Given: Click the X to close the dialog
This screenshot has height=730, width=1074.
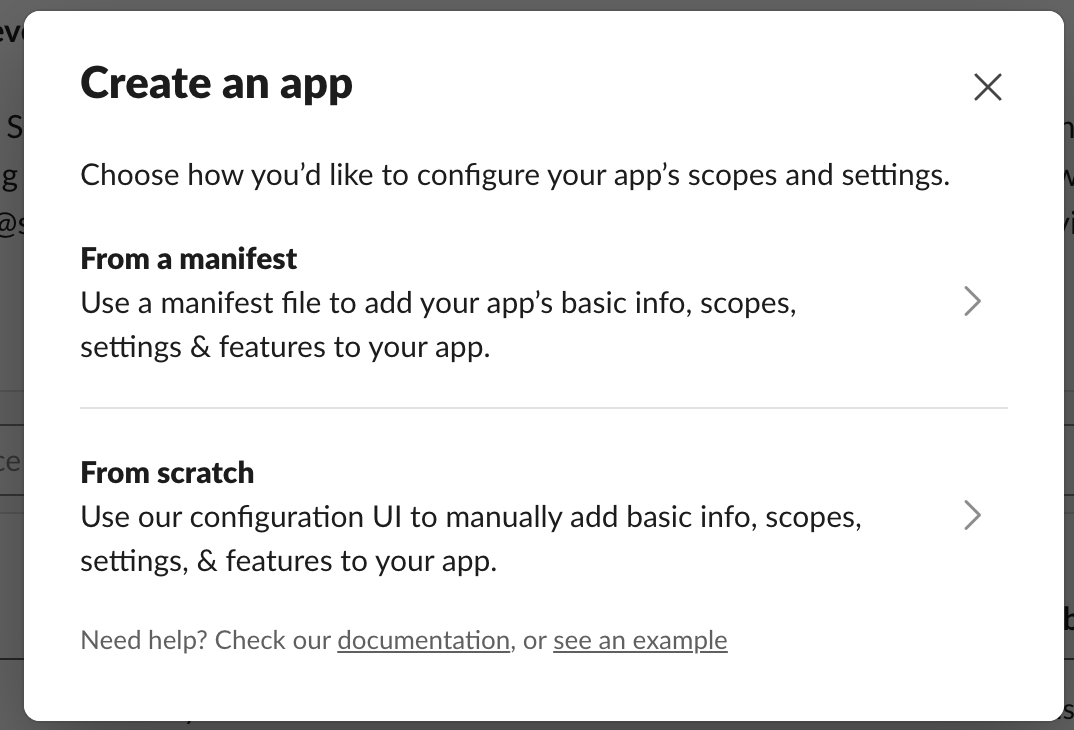Looking at the screenshot, I should point(988,87).
